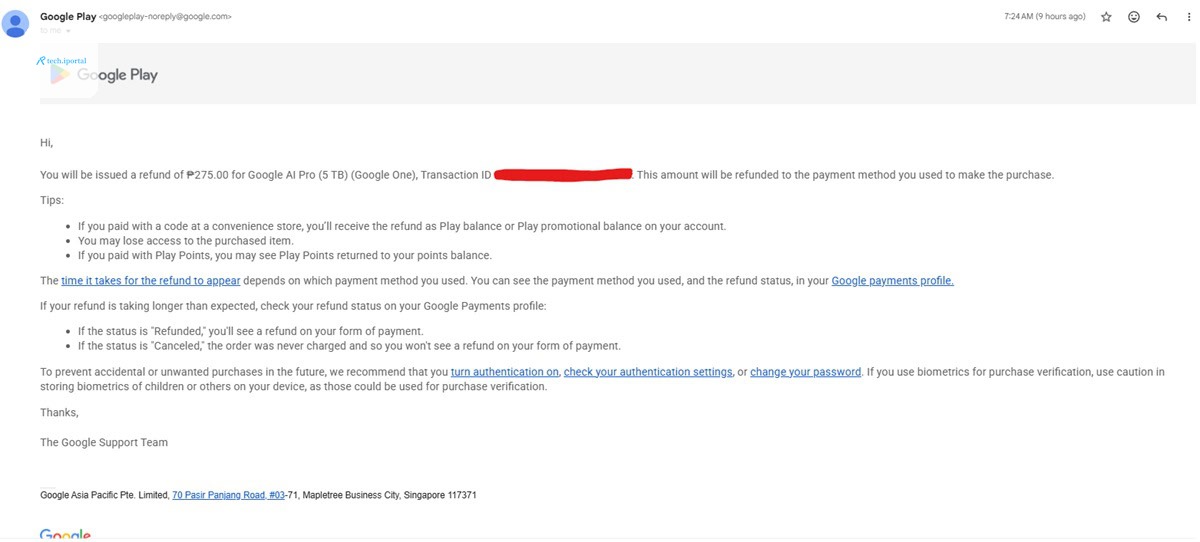Screen dimensions: 1200x542
Task: Click the 'You may lose access' tip line
Action: coord(185,241)
